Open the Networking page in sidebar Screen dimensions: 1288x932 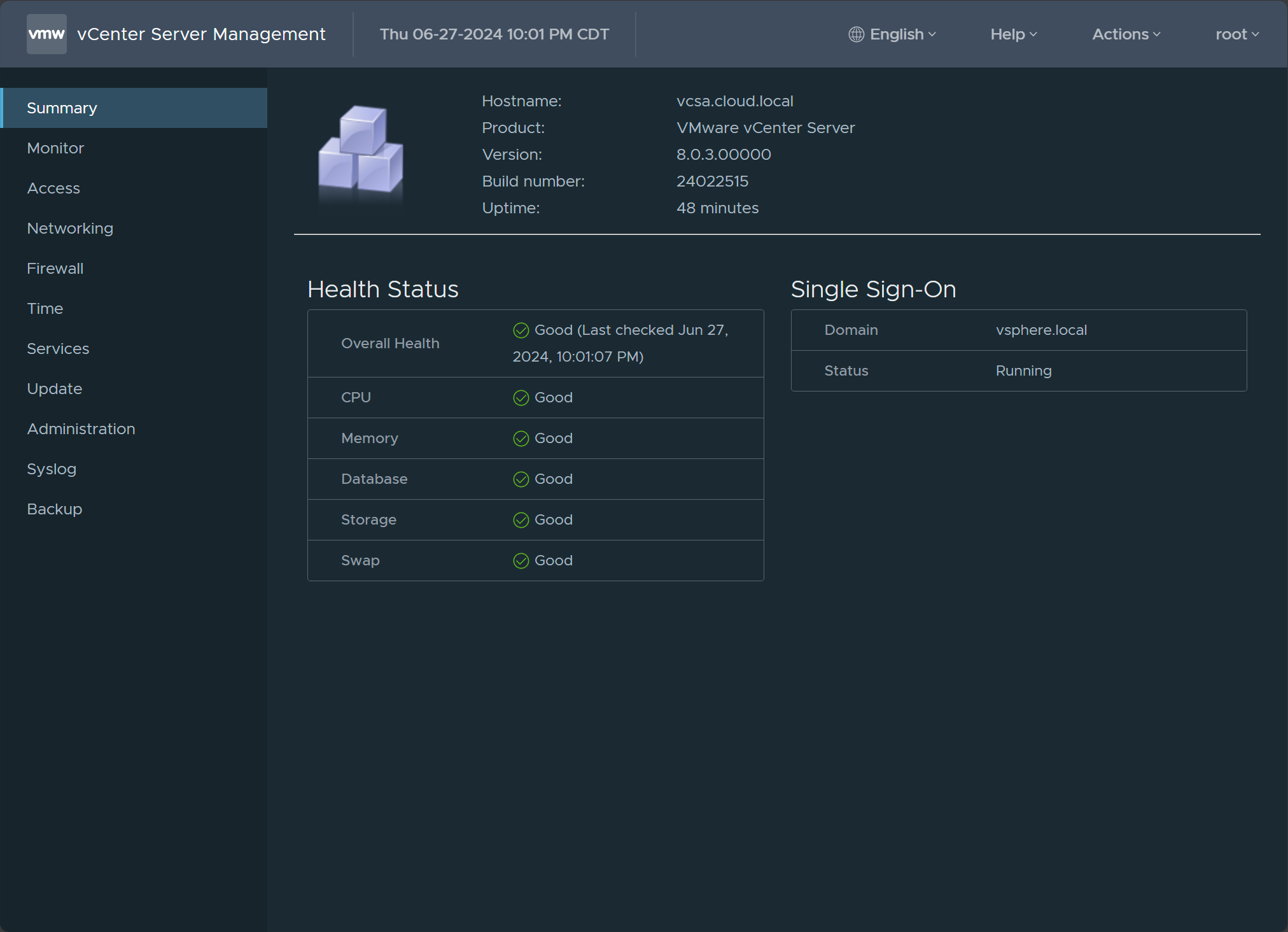coord(70,229)
